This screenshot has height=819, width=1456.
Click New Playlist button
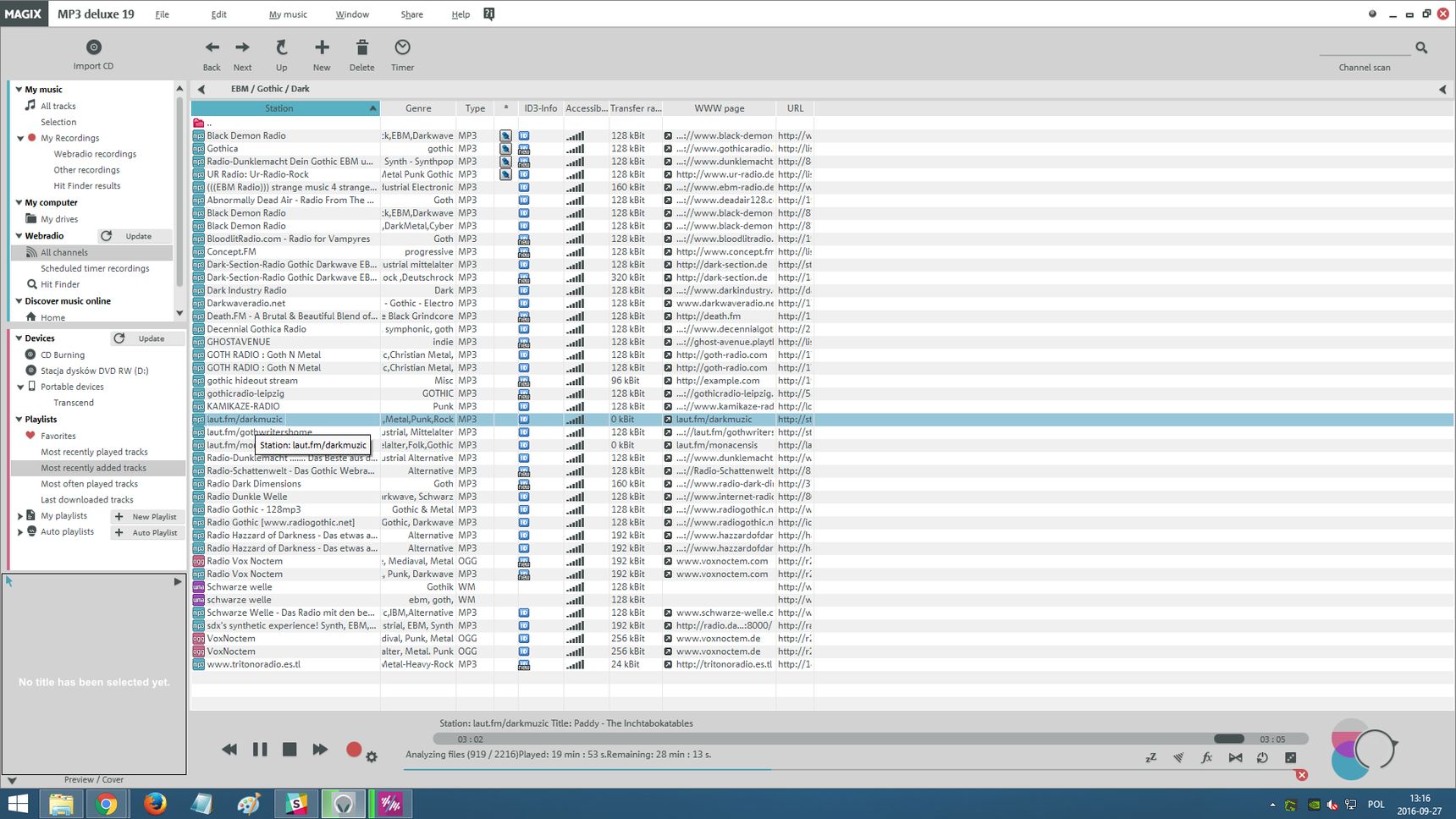click(x=147, y=517)
